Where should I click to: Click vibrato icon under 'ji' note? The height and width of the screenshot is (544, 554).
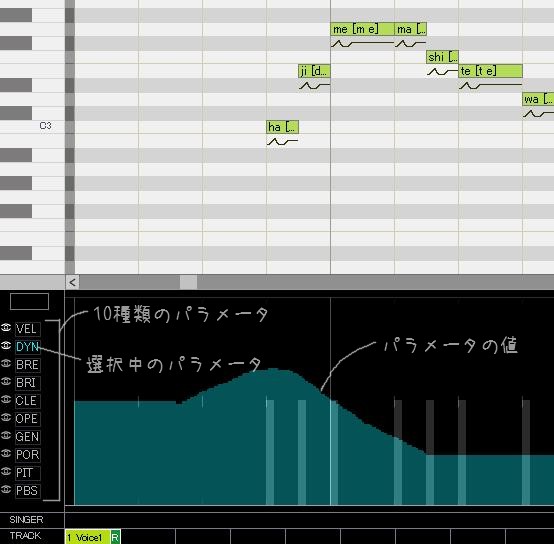pos(314,85)
